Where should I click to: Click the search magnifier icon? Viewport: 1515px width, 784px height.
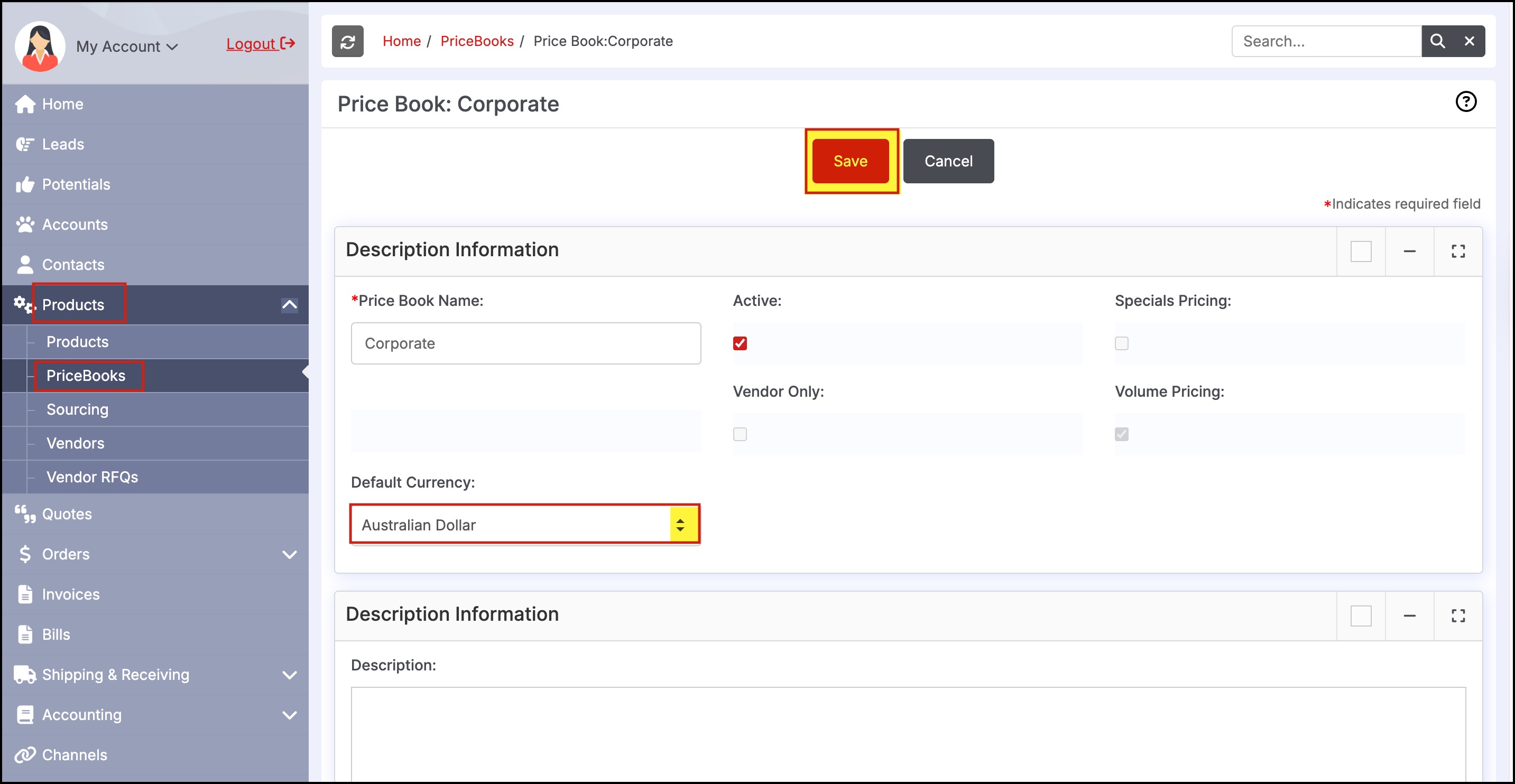pos(1437,41)
